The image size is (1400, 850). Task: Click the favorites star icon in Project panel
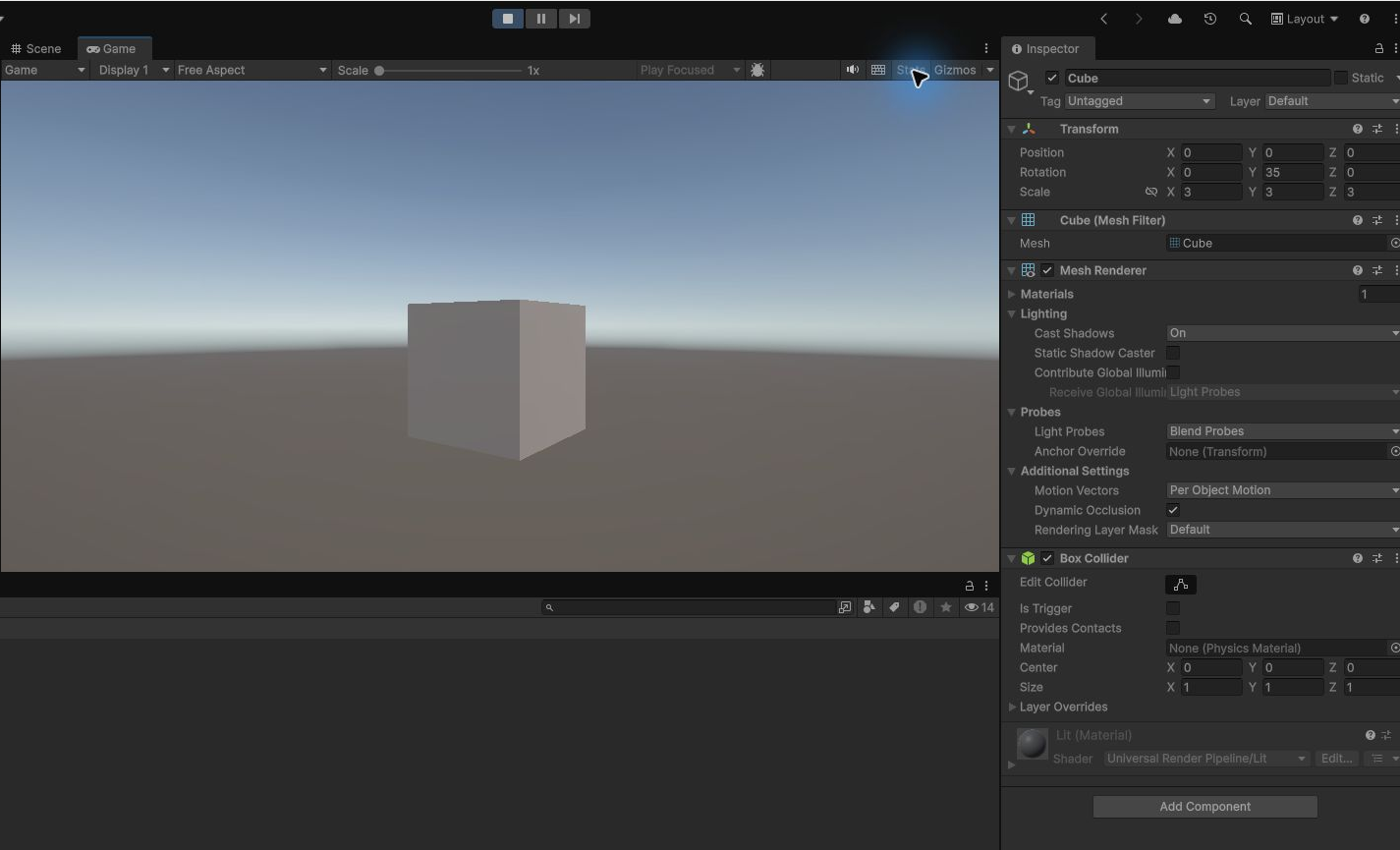(946, 607)
